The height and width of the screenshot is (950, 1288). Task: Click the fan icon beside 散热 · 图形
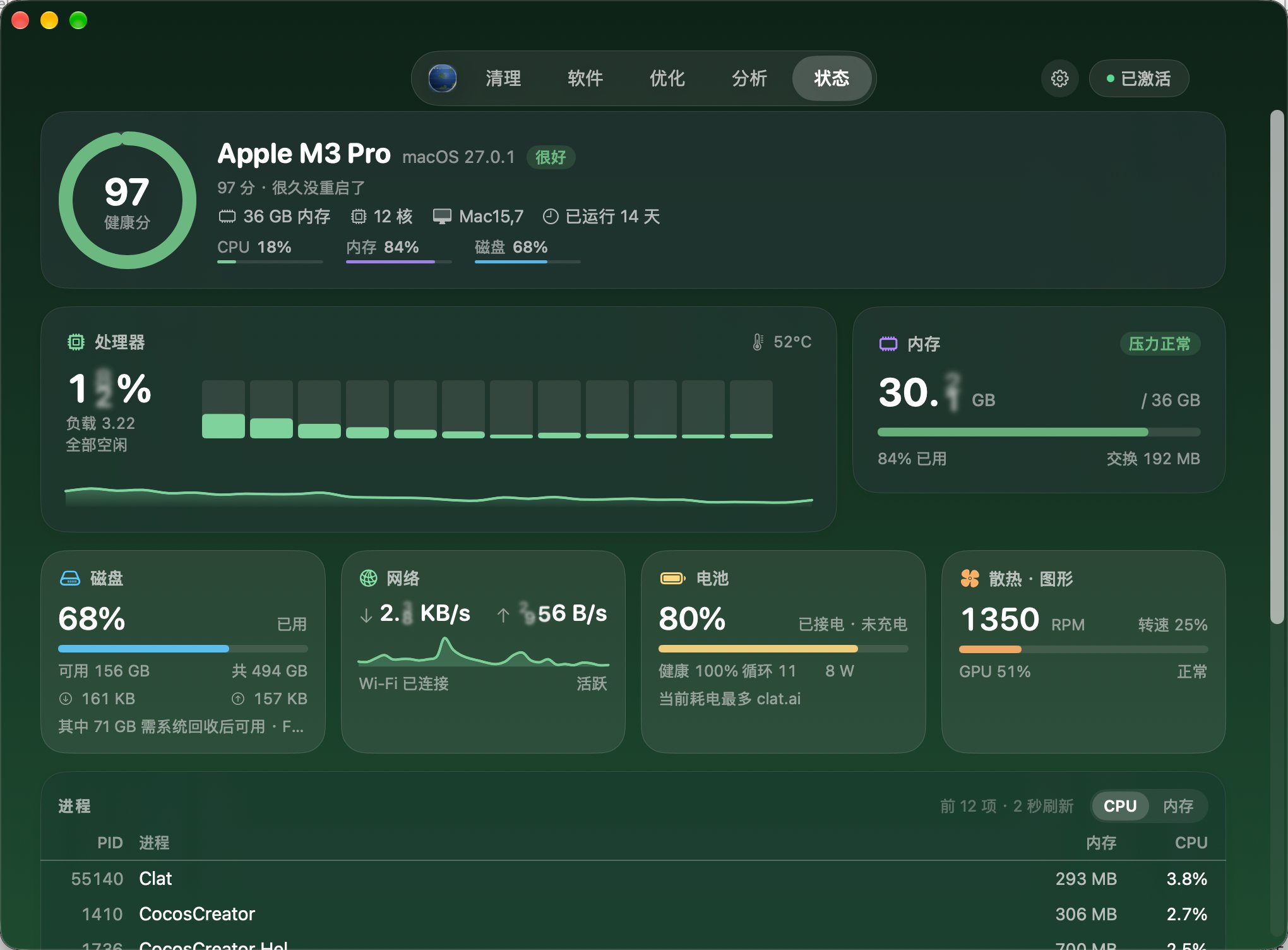(970, 578)
